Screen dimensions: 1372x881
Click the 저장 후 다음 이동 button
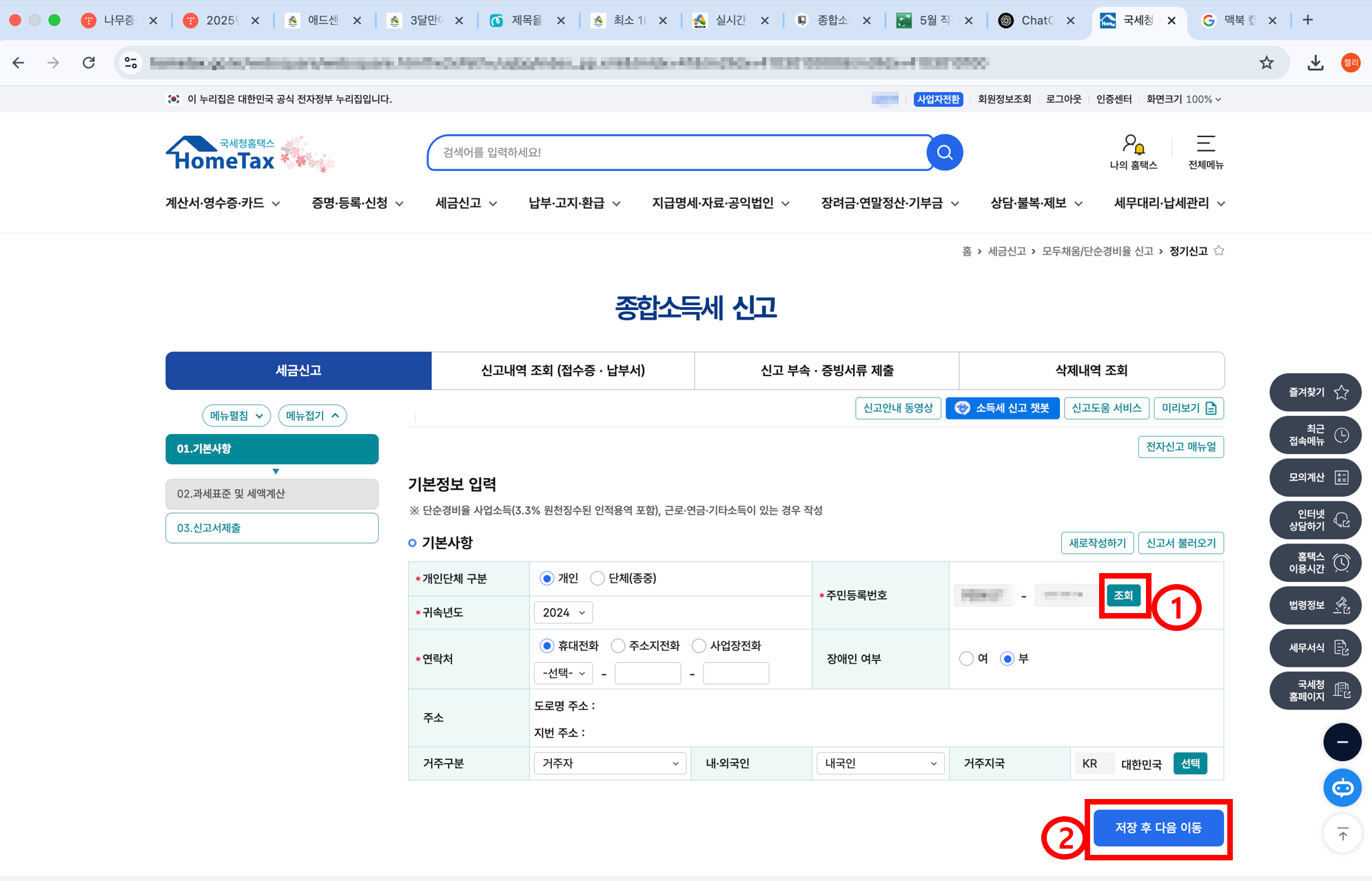[1158, 828]
